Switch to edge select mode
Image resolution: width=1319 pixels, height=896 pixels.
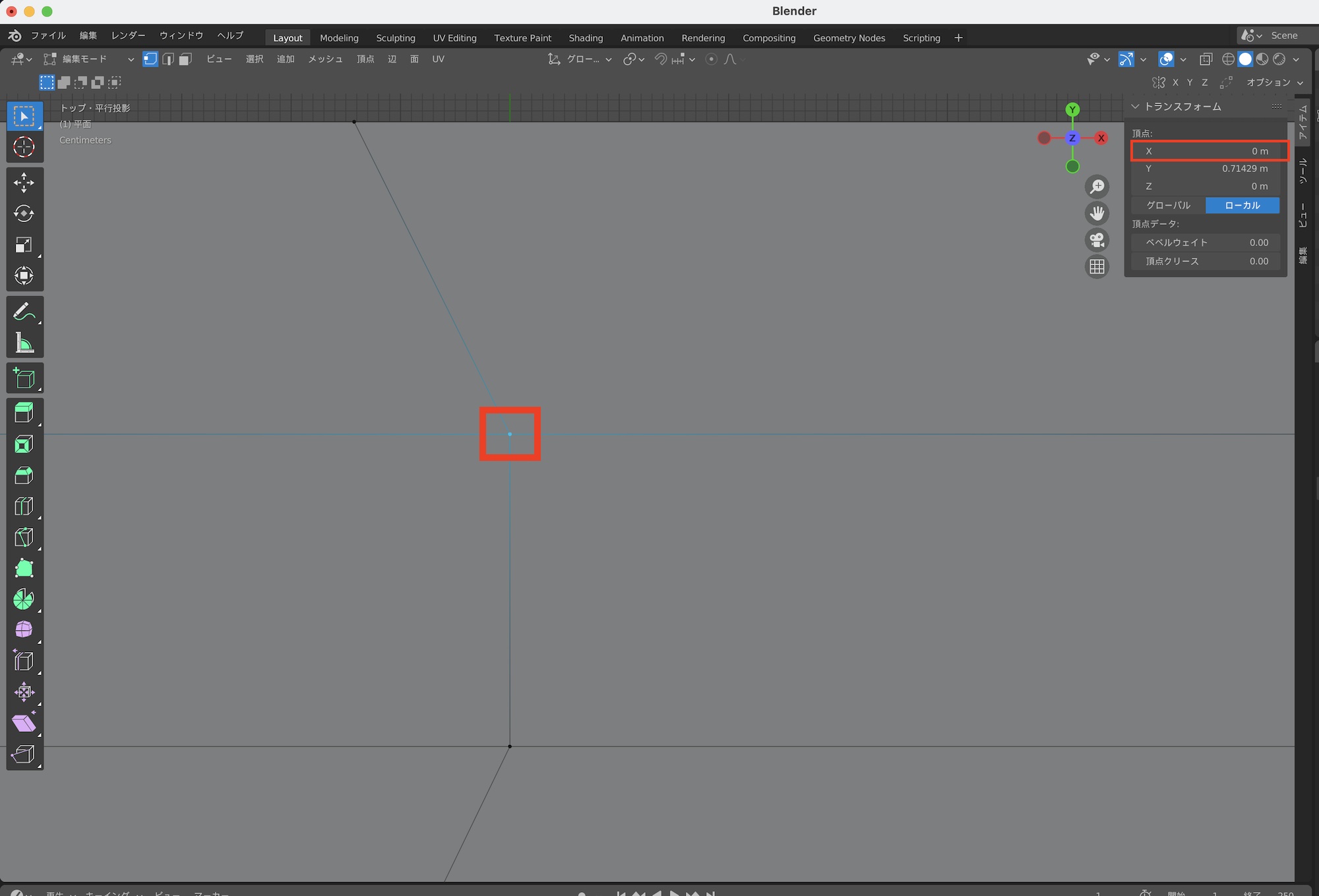[x=168, y=59]
